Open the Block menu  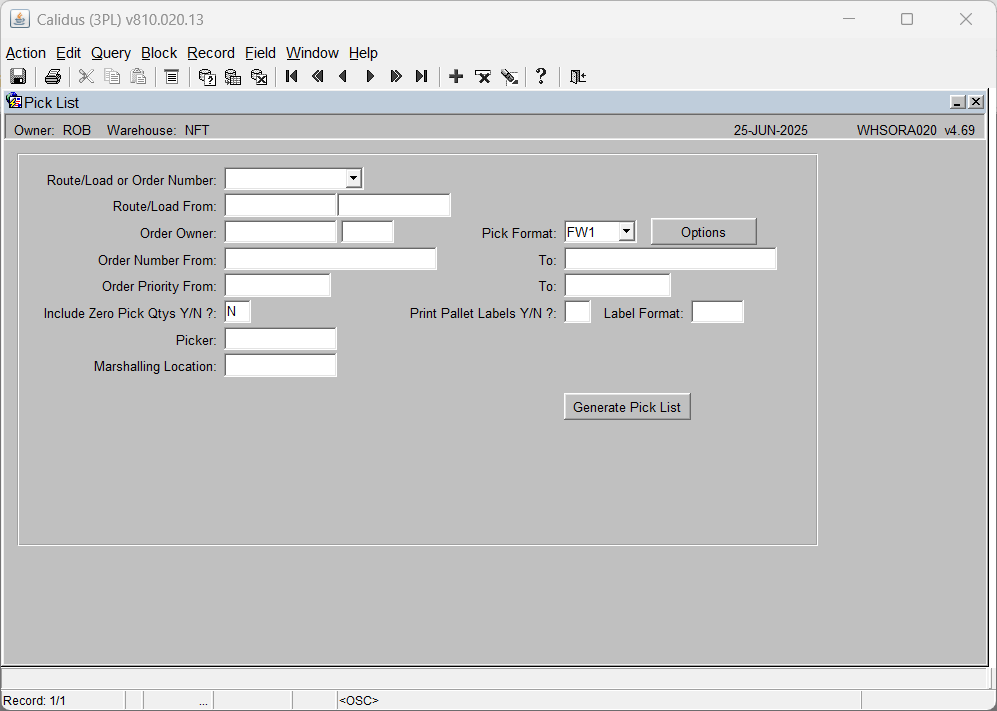coord(159,53)
